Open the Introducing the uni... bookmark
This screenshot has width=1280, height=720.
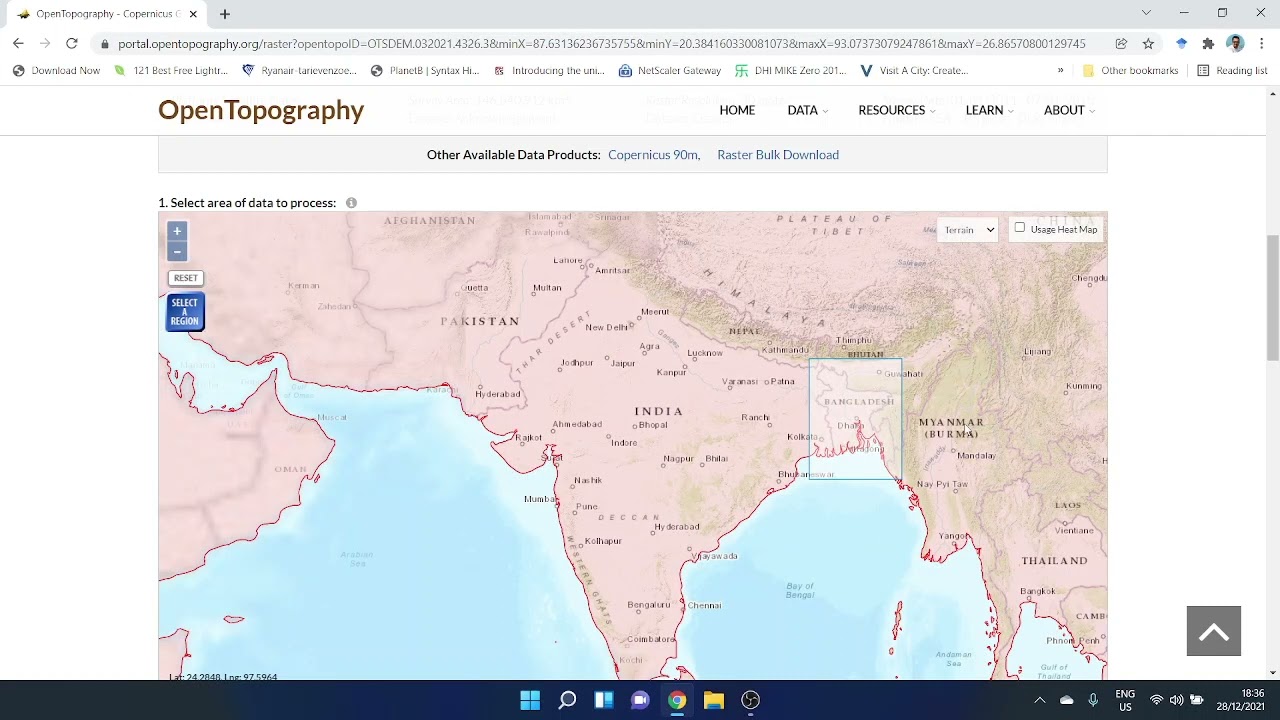[x=549, y=71]
